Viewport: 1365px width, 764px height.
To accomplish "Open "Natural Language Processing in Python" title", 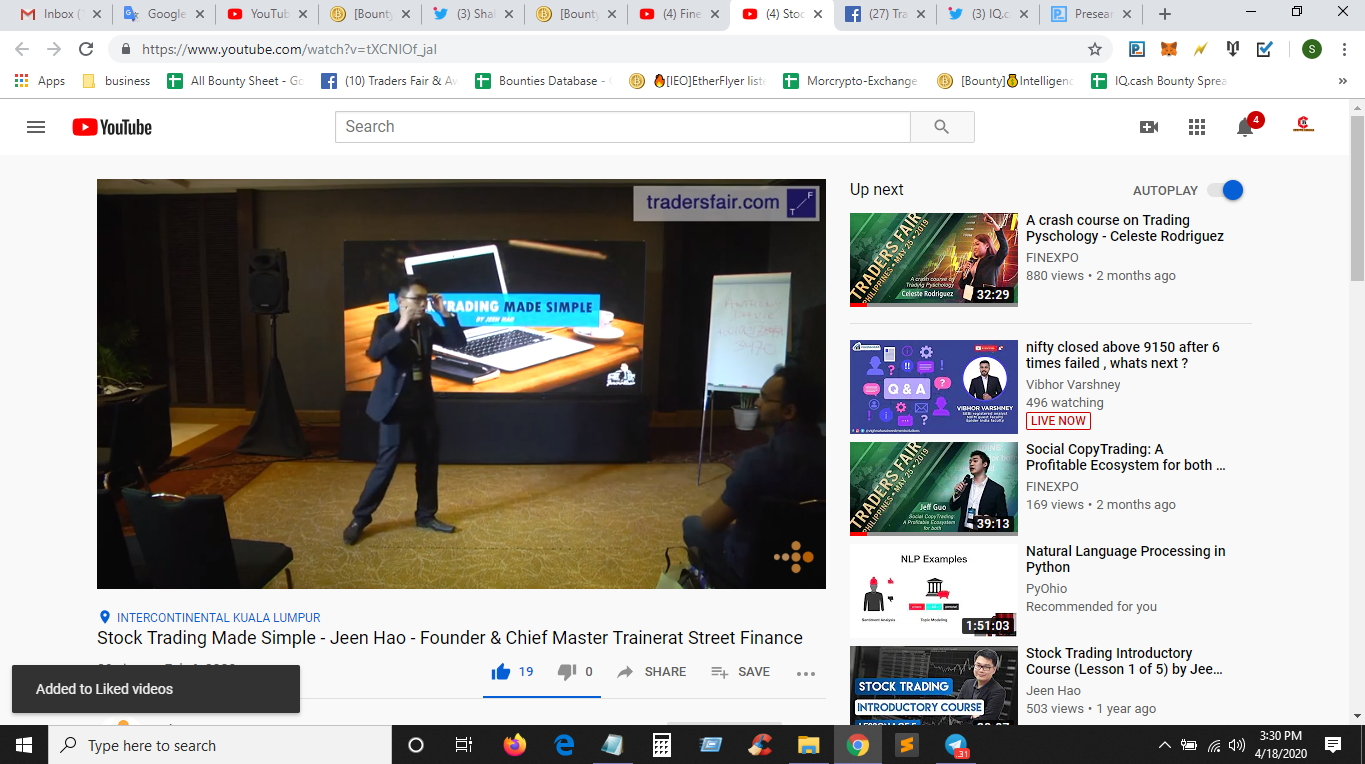I will (x=1125, y=559).
